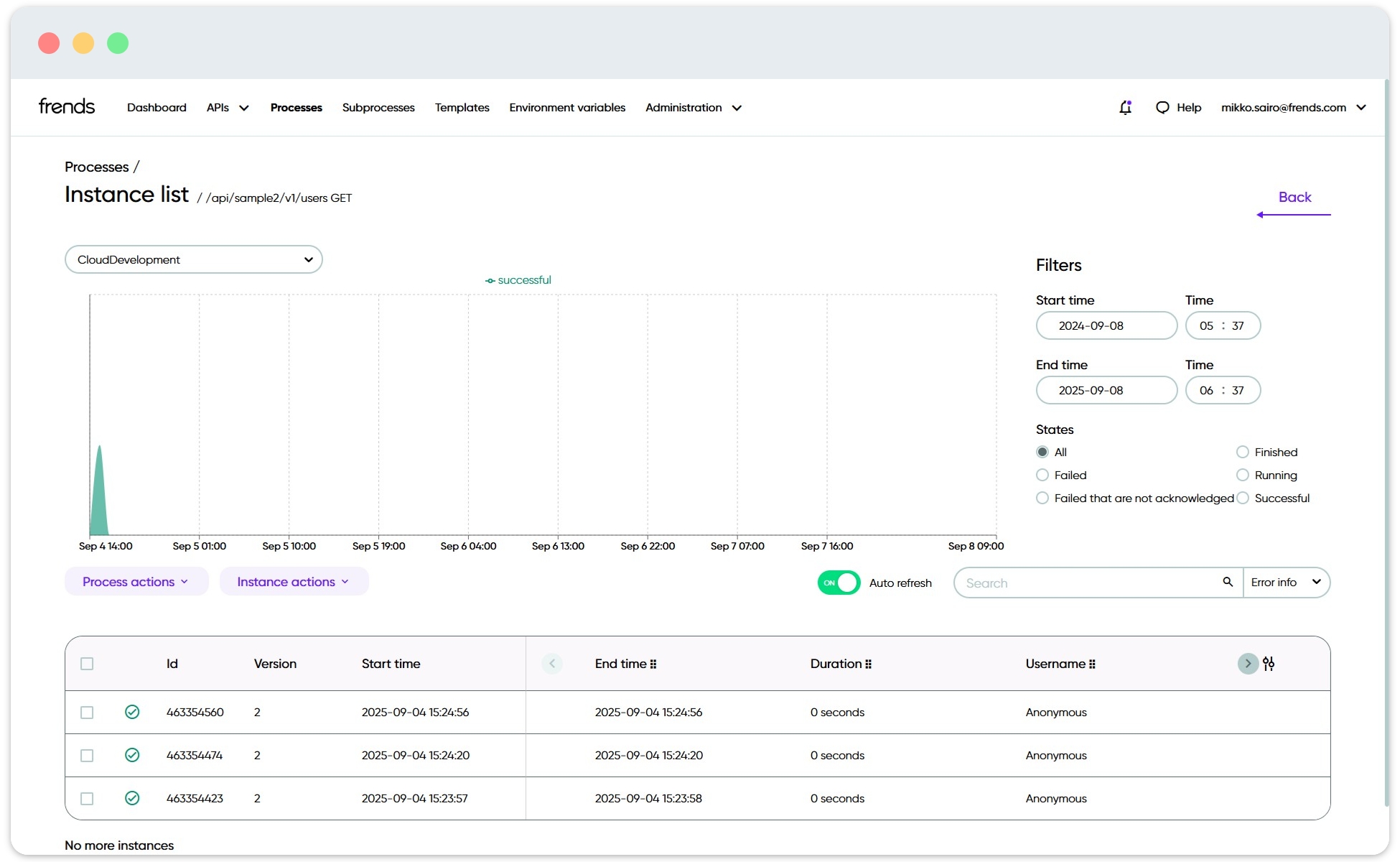The height and width of the screenshot is (862, 1400).
Task: Open the Error info dropdown
Action: coord(1286,583)
